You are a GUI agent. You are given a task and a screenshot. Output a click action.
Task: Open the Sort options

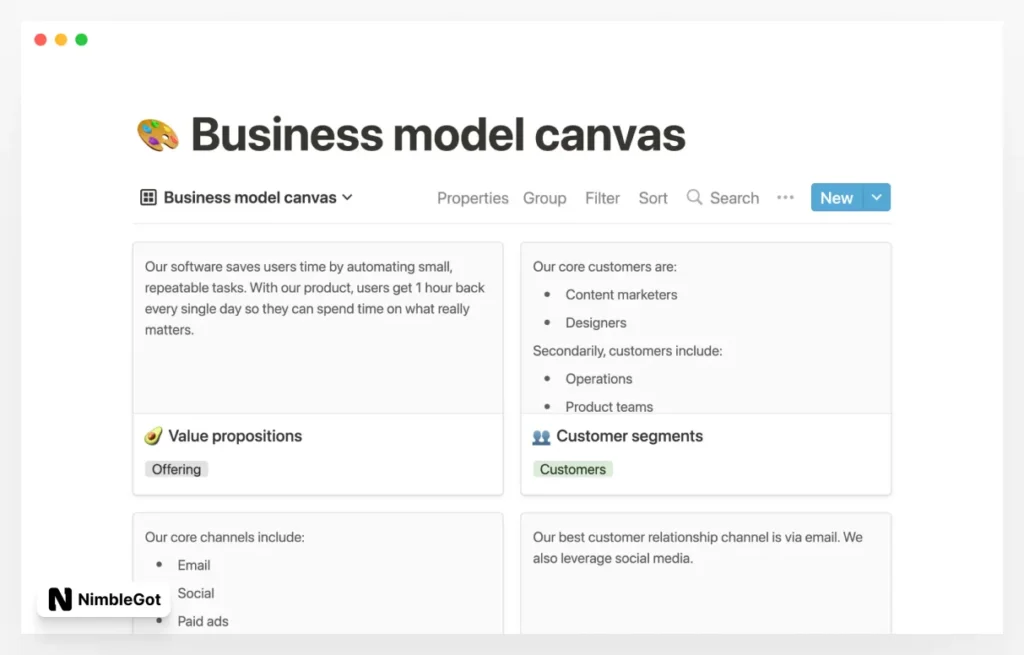click(652, 197)
